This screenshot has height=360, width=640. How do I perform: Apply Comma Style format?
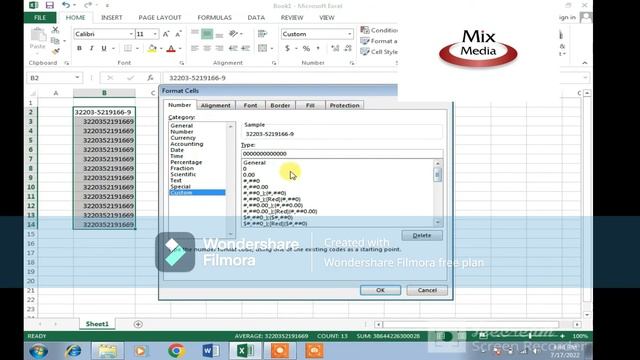[318, 49]
